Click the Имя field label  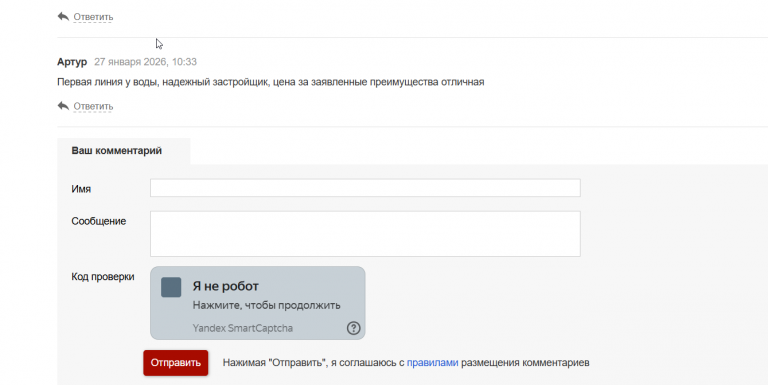81,189
